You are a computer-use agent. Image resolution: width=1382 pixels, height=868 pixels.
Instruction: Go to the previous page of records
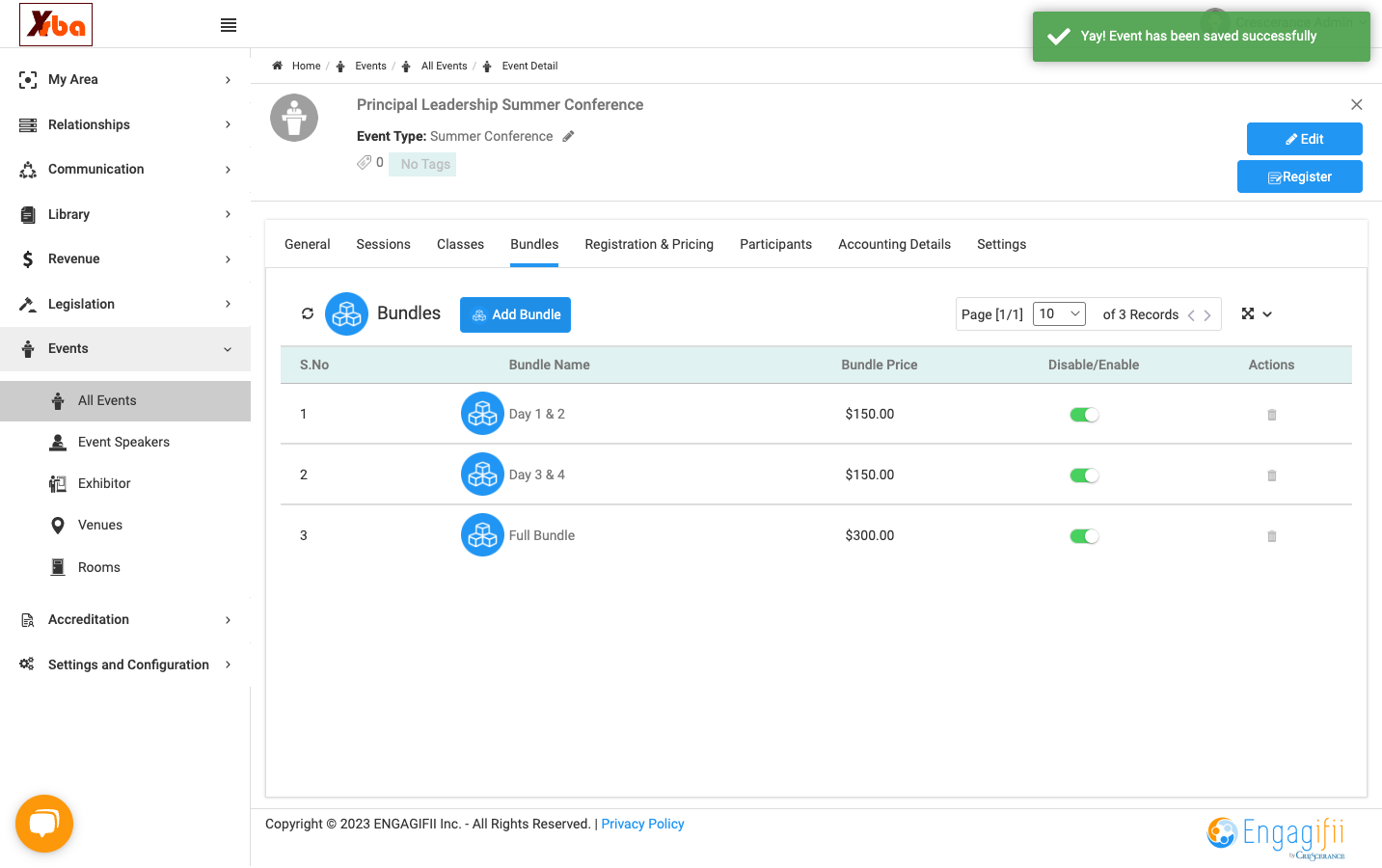[1191, 315]
